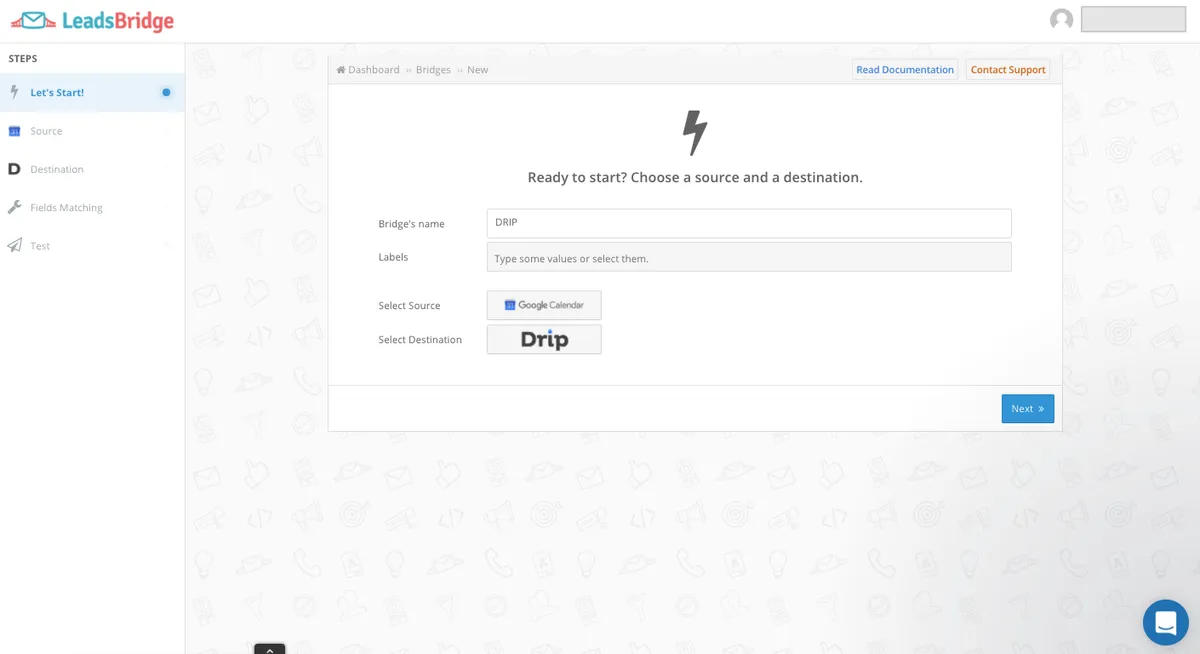Click the Select Source label
The image size is (1200, 654).
[x=409, y=306]
